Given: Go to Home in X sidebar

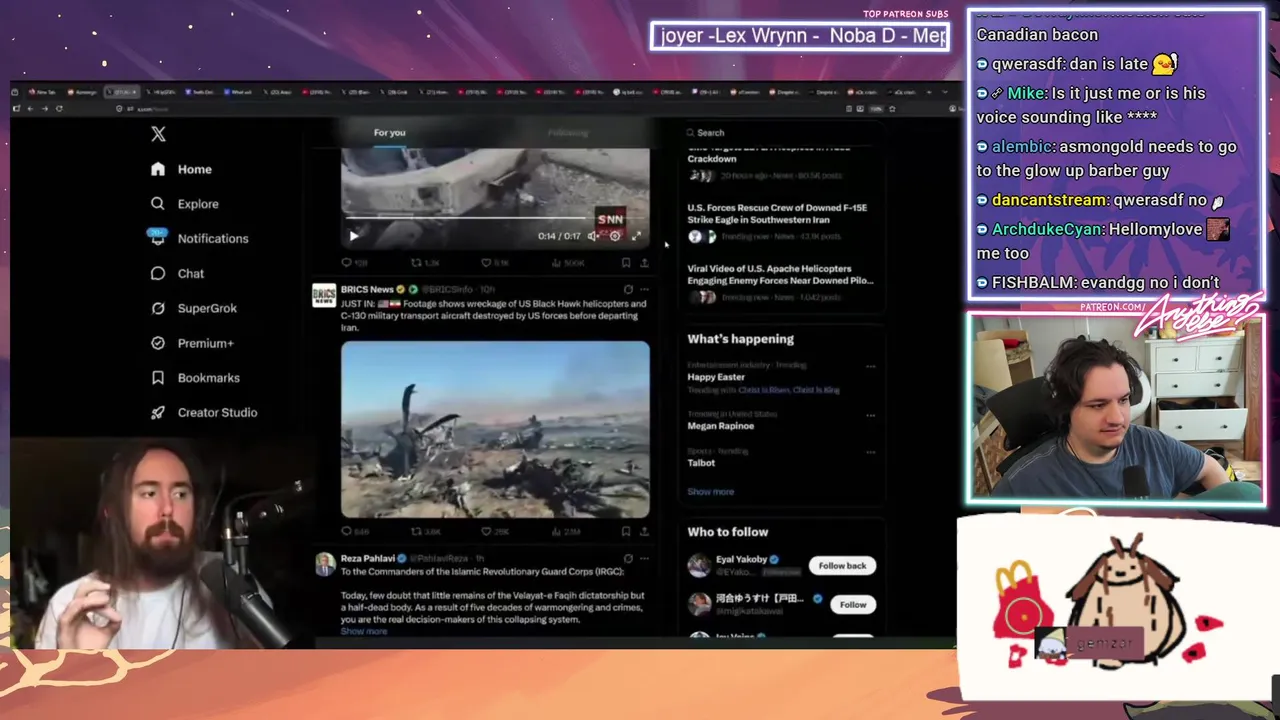Looking at the screenshot, I should pyautogui.click(x=181, y=169).
